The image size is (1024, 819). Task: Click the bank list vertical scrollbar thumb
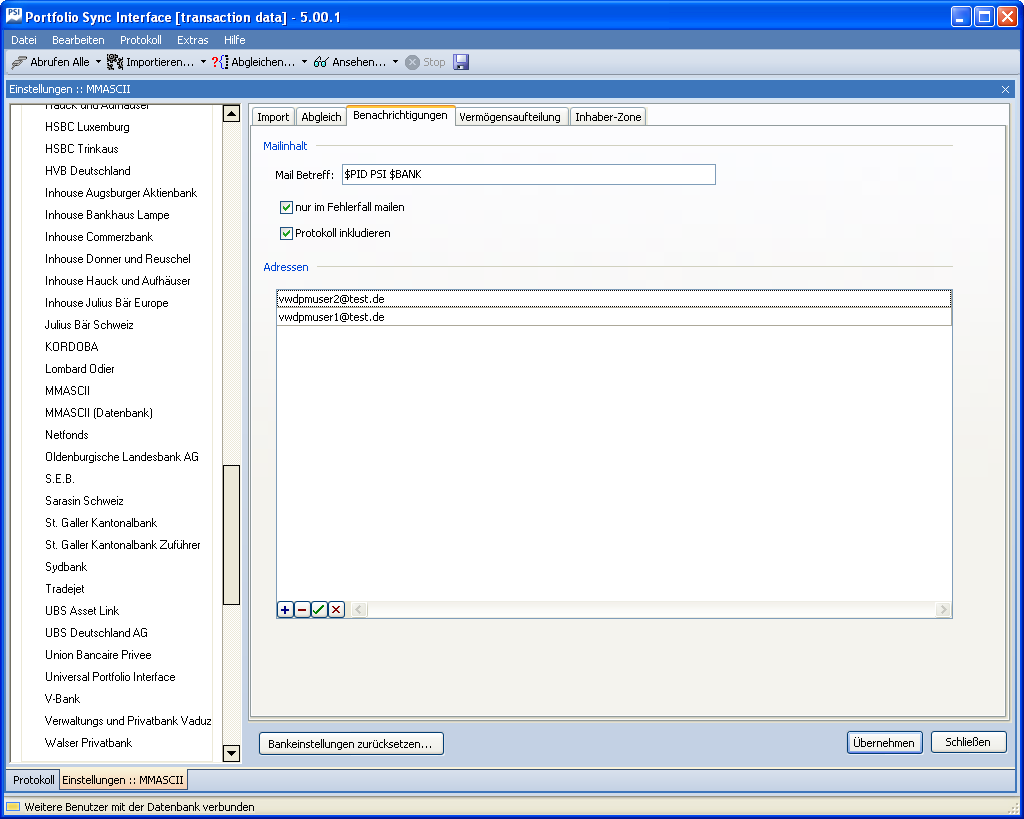click(x=231, y=535)
